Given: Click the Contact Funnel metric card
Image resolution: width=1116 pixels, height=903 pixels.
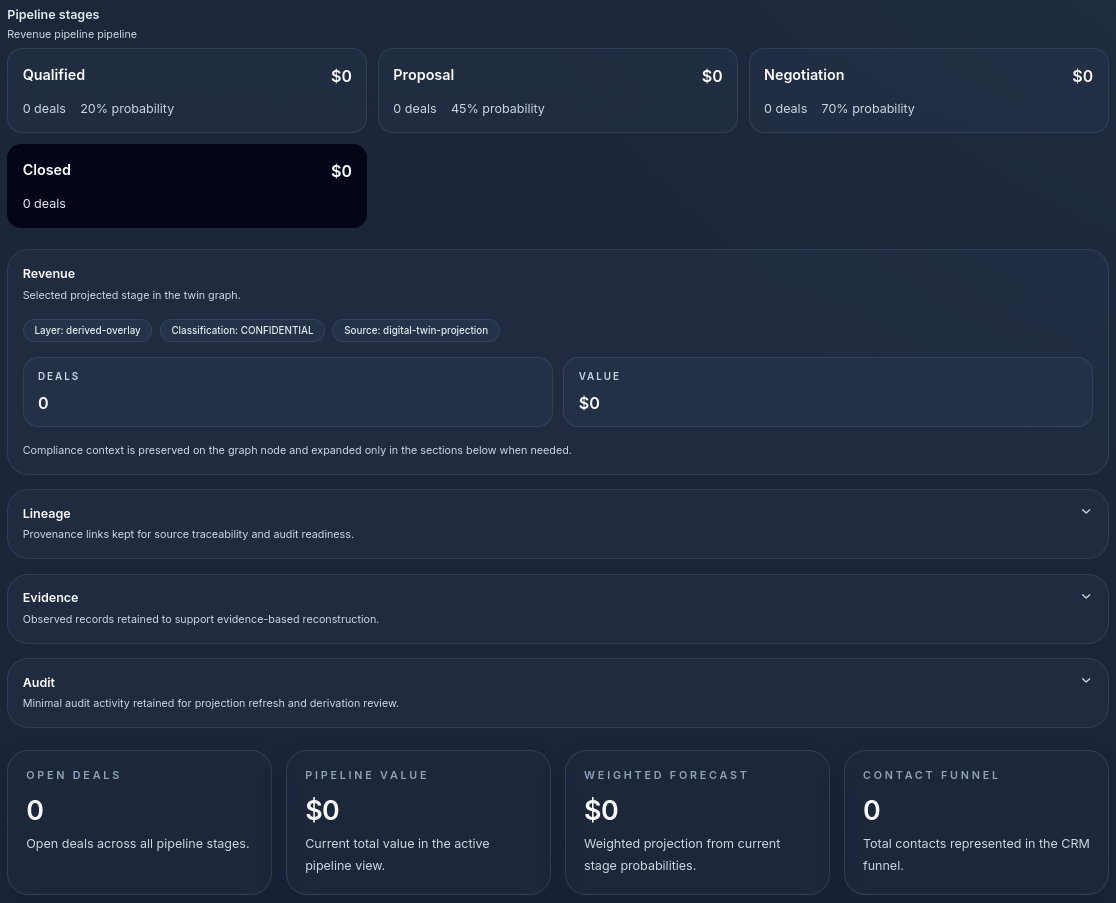Looking at the screenshot, I should [976, 822].
